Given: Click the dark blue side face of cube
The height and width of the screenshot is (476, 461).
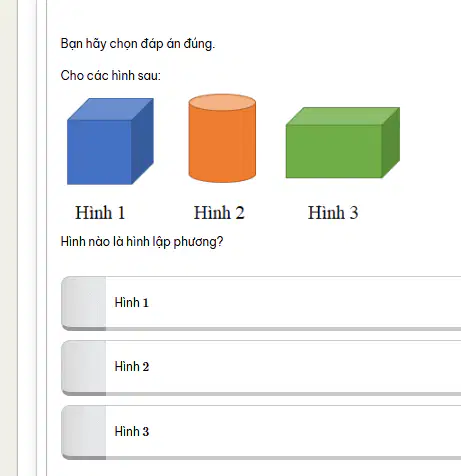Looking at the screenshot, I should [x=143, y=141].
